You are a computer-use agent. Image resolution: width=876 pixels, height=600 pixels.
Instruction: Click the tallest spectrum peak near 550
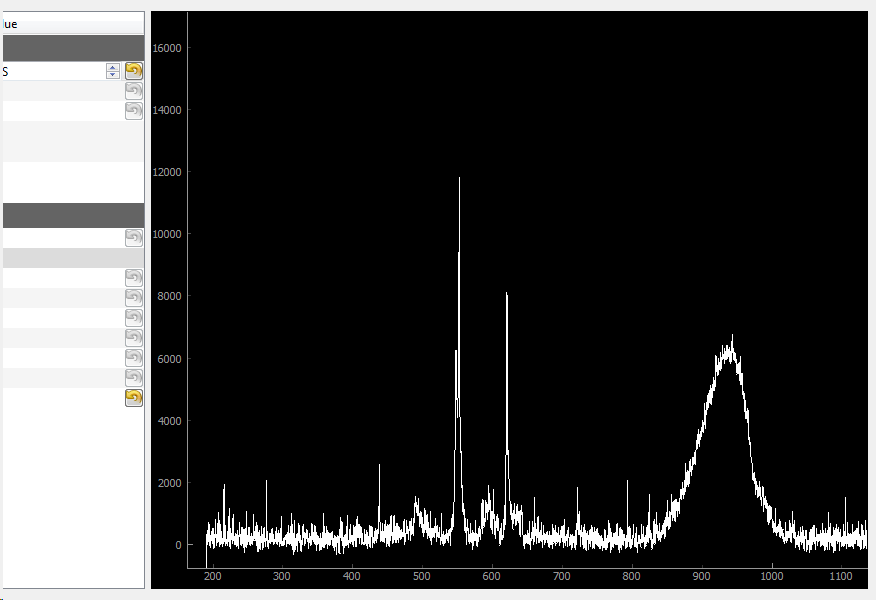point(459,180)
